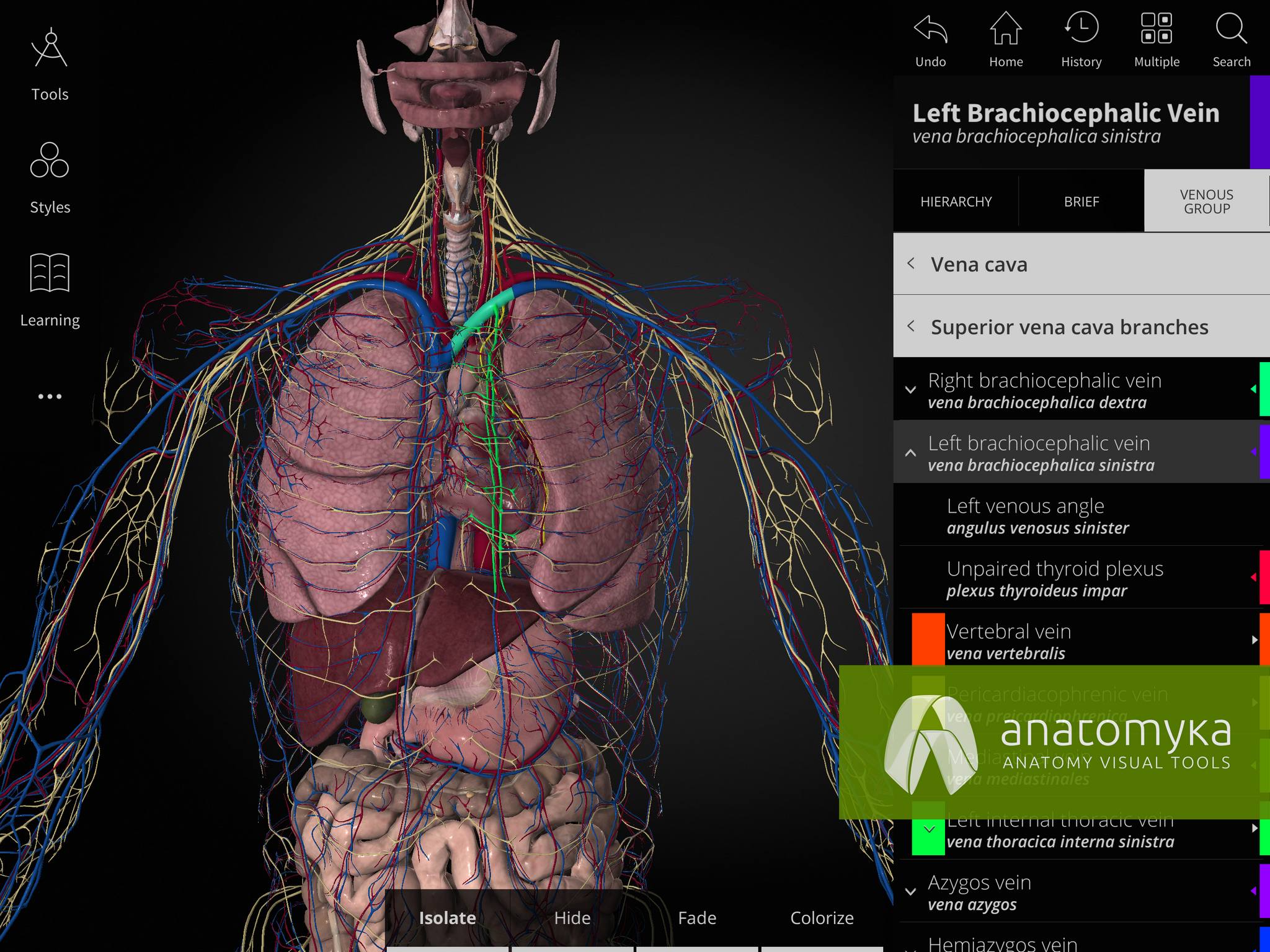Click purple swatch of Left brachiocephalic vein row
Image resolution: width=1270 pixels, height=952 pixels.
[x=1264, y=452]
